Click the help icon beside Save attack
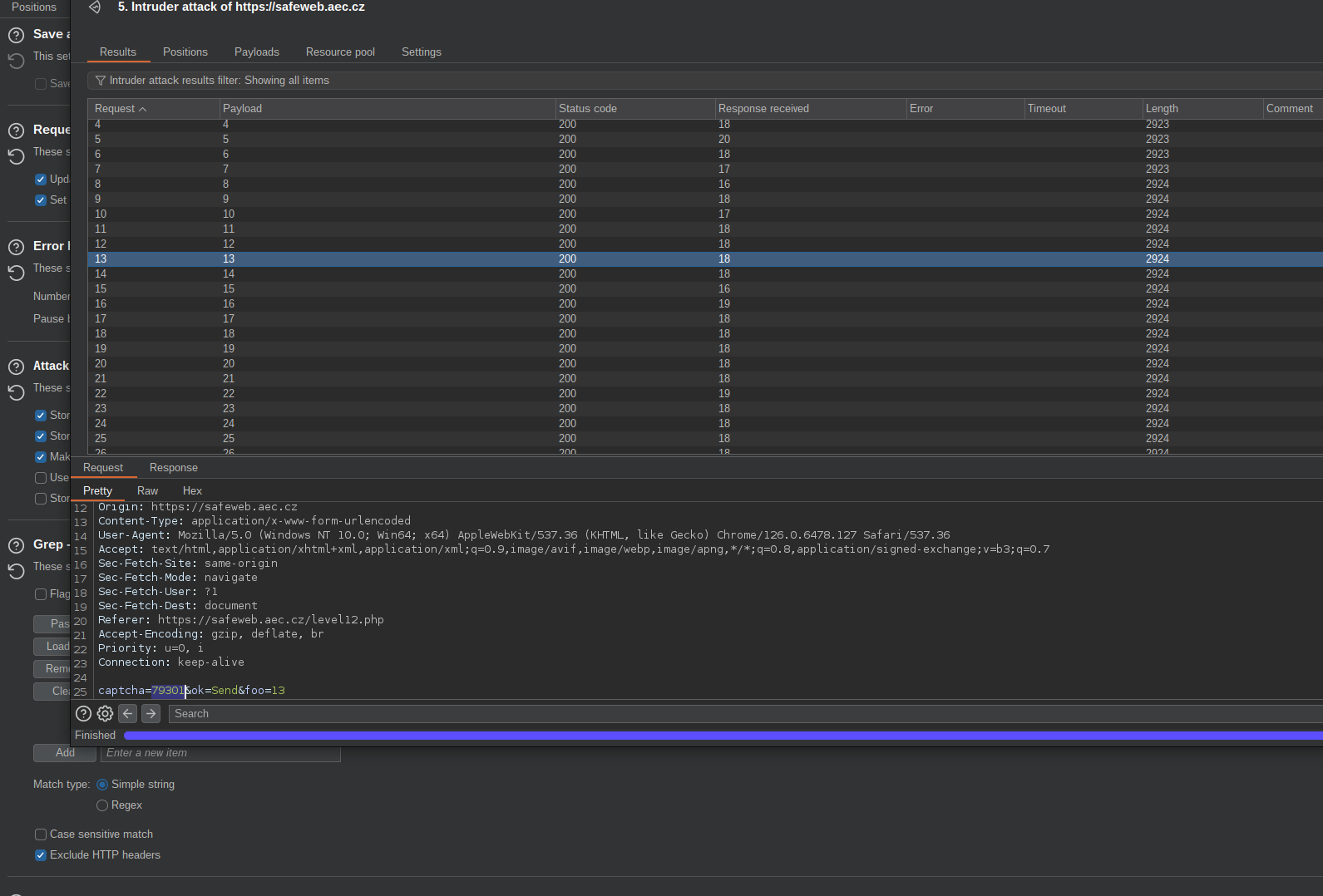The width and height of the screenshot is (1323, 896). coord(16,36)
